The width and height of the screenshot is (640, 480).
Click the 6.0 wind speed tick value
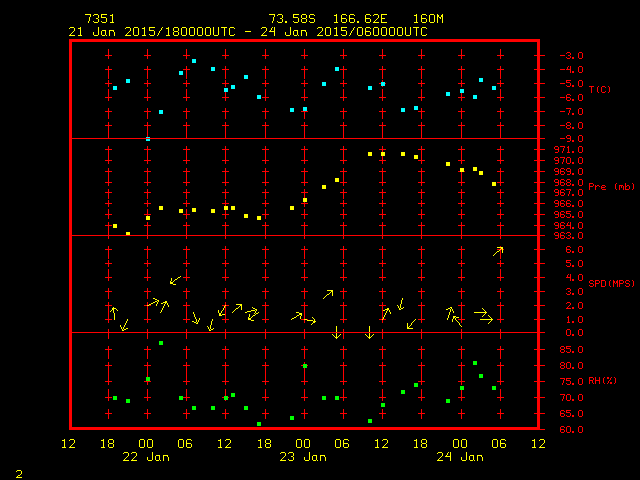[x=574, y=250]
